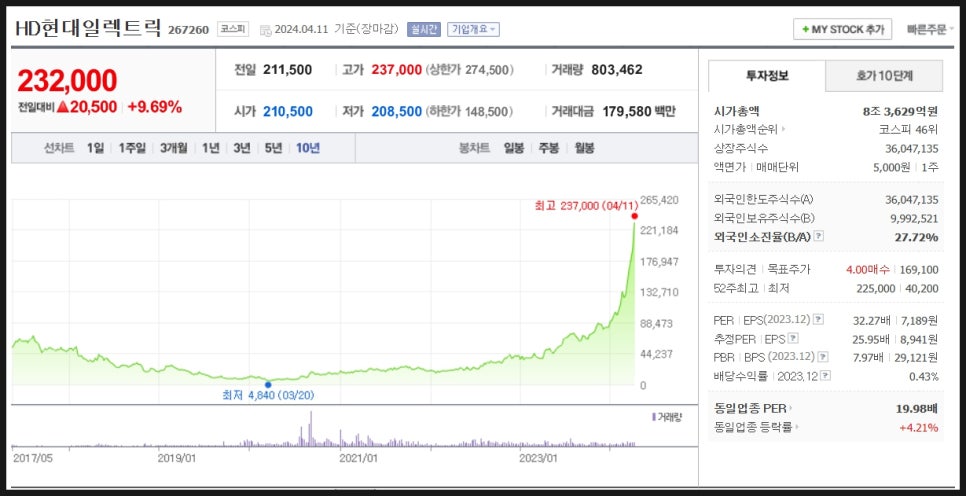The height and width of the screenshot is (496, 966).
Task: Click the 거래량 value 803,462
Action: (x=617, y=70)
